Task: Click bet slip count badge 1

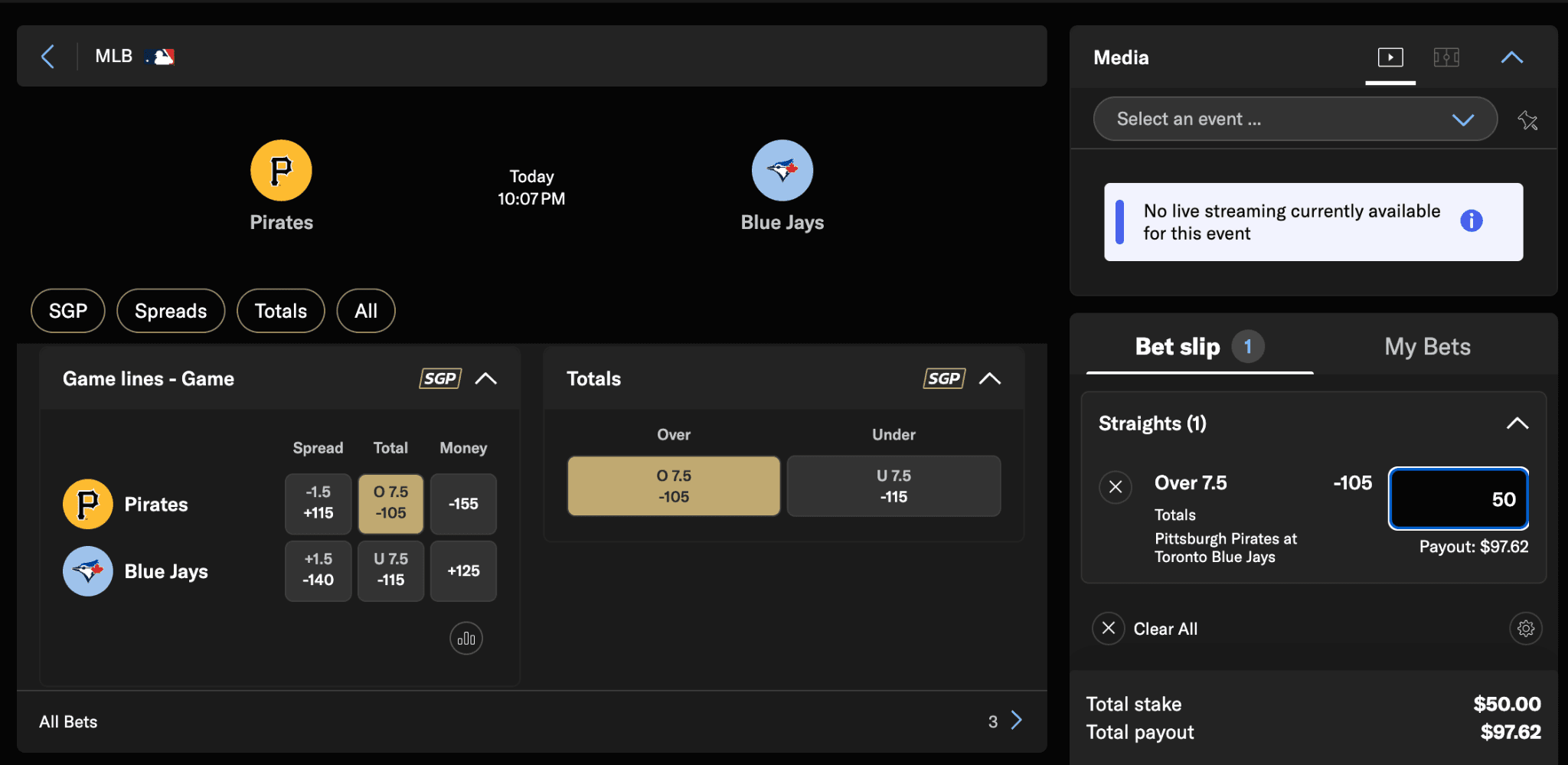Action: [1248, 347]
